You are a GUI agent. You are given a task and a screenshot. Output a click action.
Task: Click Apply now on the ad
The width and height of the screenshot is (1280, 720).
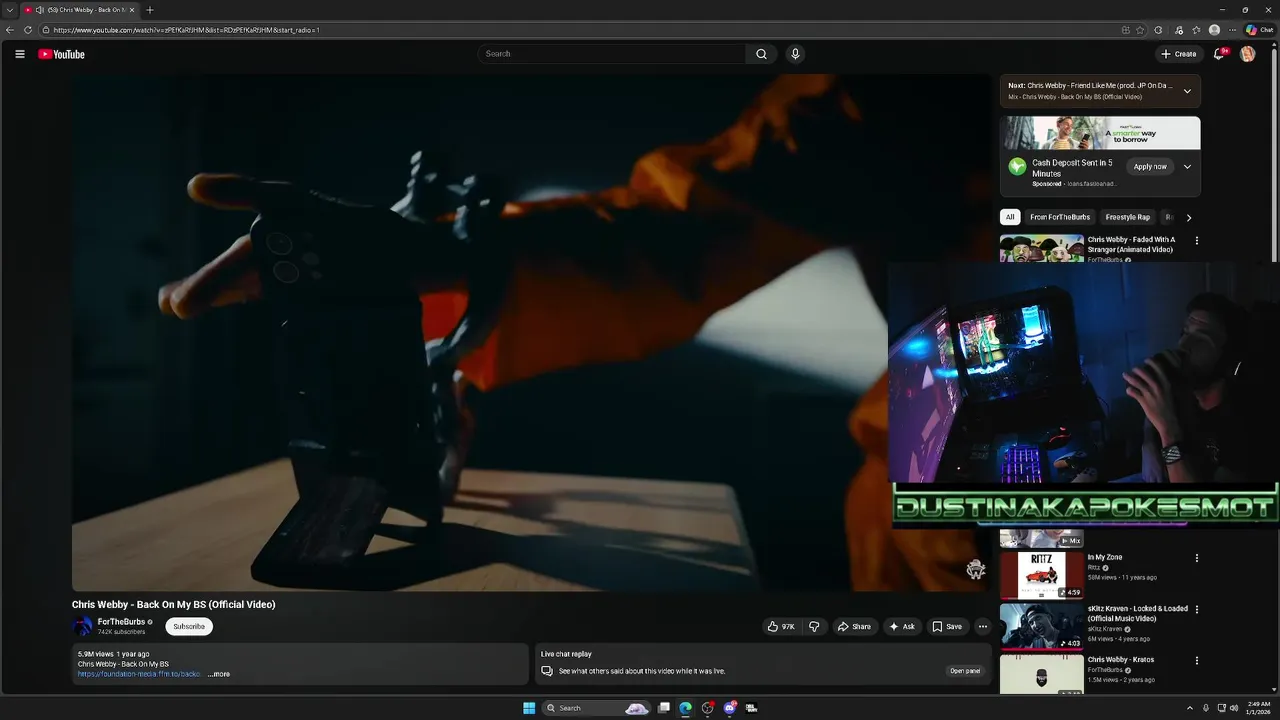1150,167
